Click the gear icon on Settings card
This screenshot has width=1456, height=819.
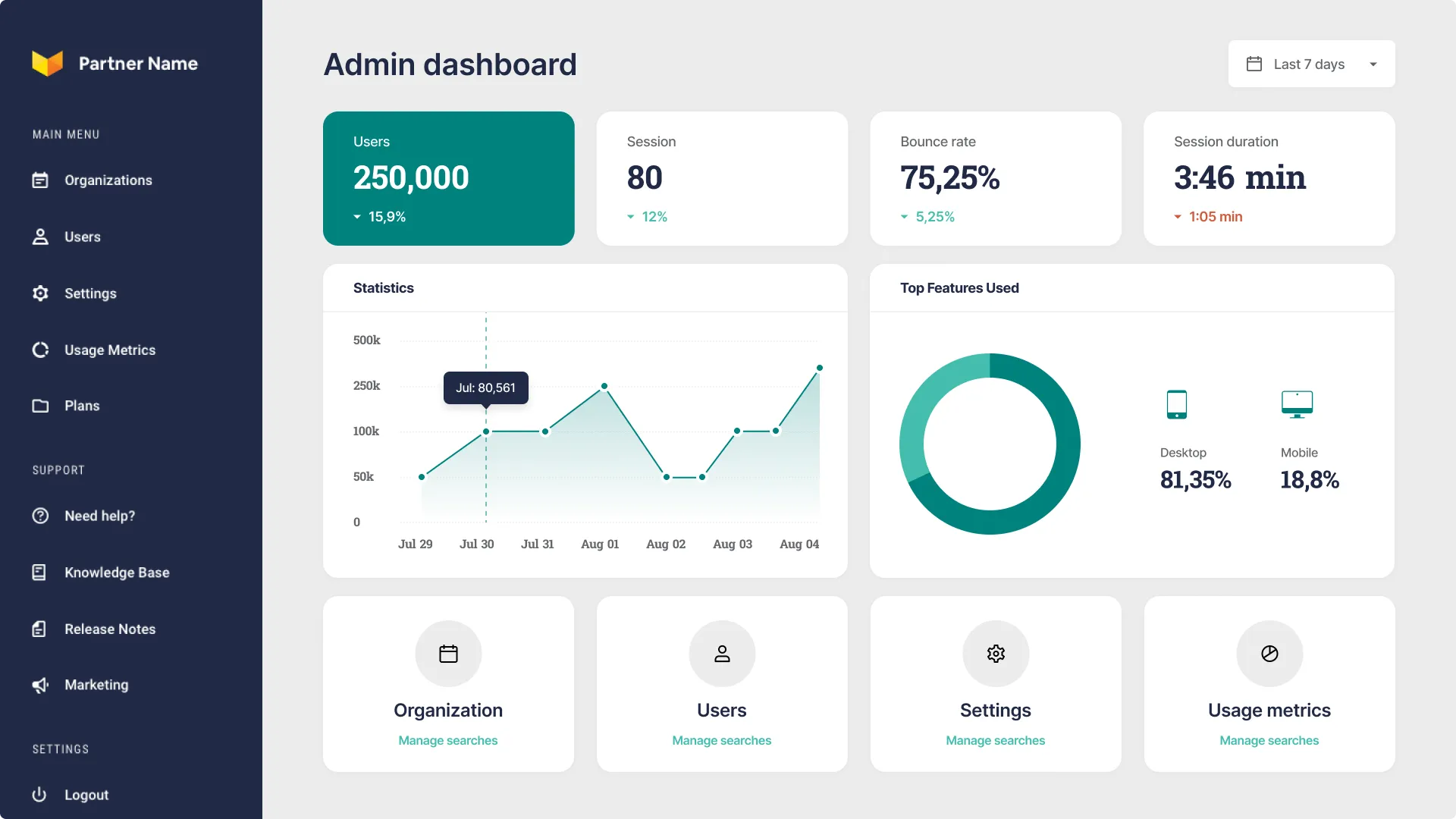point(996,654)
